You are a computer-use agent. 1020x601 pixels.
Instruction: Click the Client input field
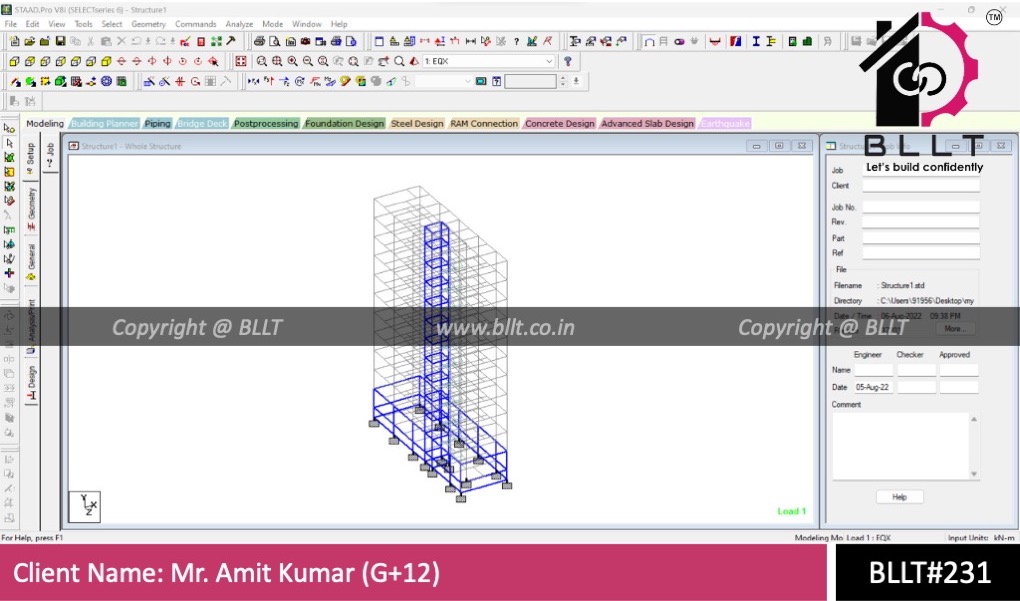click(920, 185)
